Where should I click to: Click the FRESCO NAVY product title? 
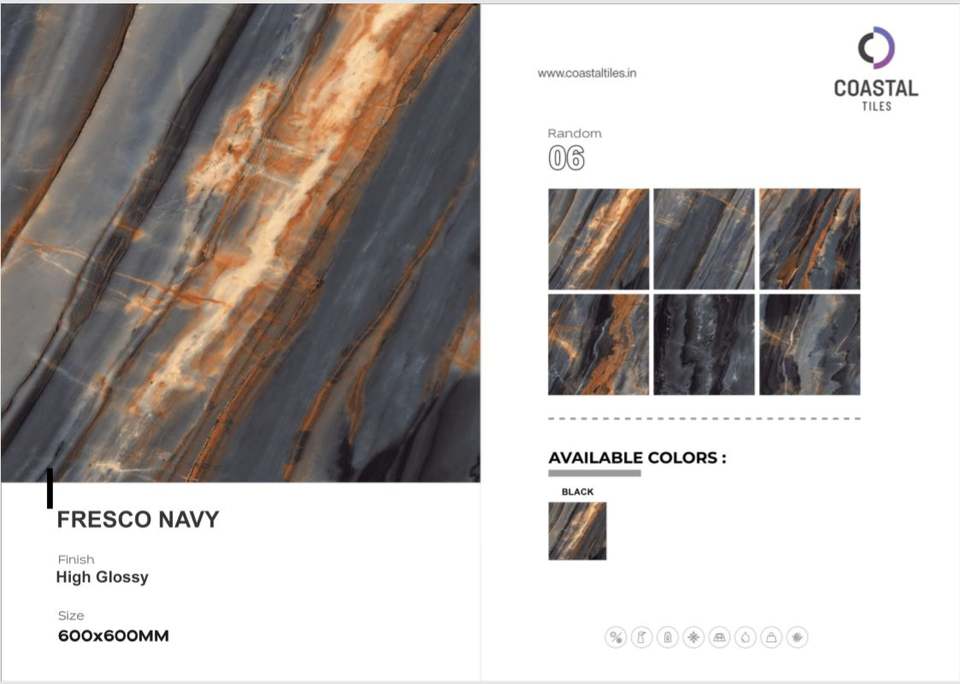point(138,519)
